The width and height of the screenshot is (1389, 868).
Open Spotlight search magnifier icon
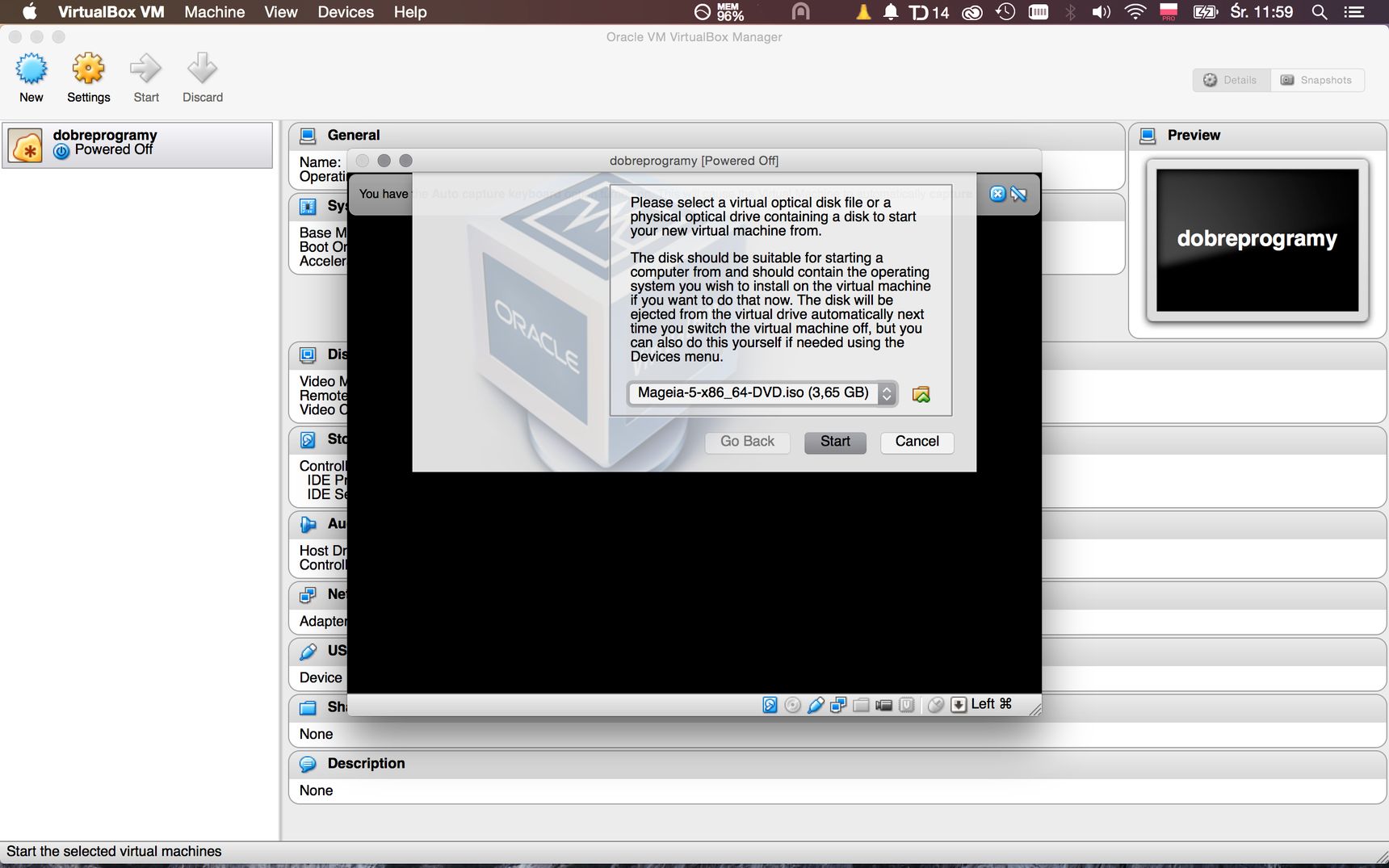(1320, 12)
